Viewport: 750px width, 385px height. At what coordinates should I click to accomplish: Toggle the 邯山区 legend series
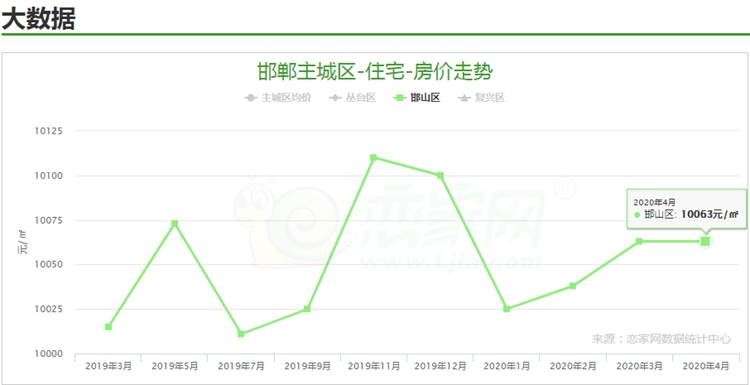[x=417, y=98]
